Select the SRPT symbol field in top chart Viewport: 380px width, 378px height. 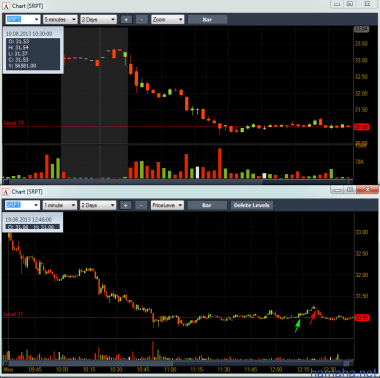tap(23, 20)
